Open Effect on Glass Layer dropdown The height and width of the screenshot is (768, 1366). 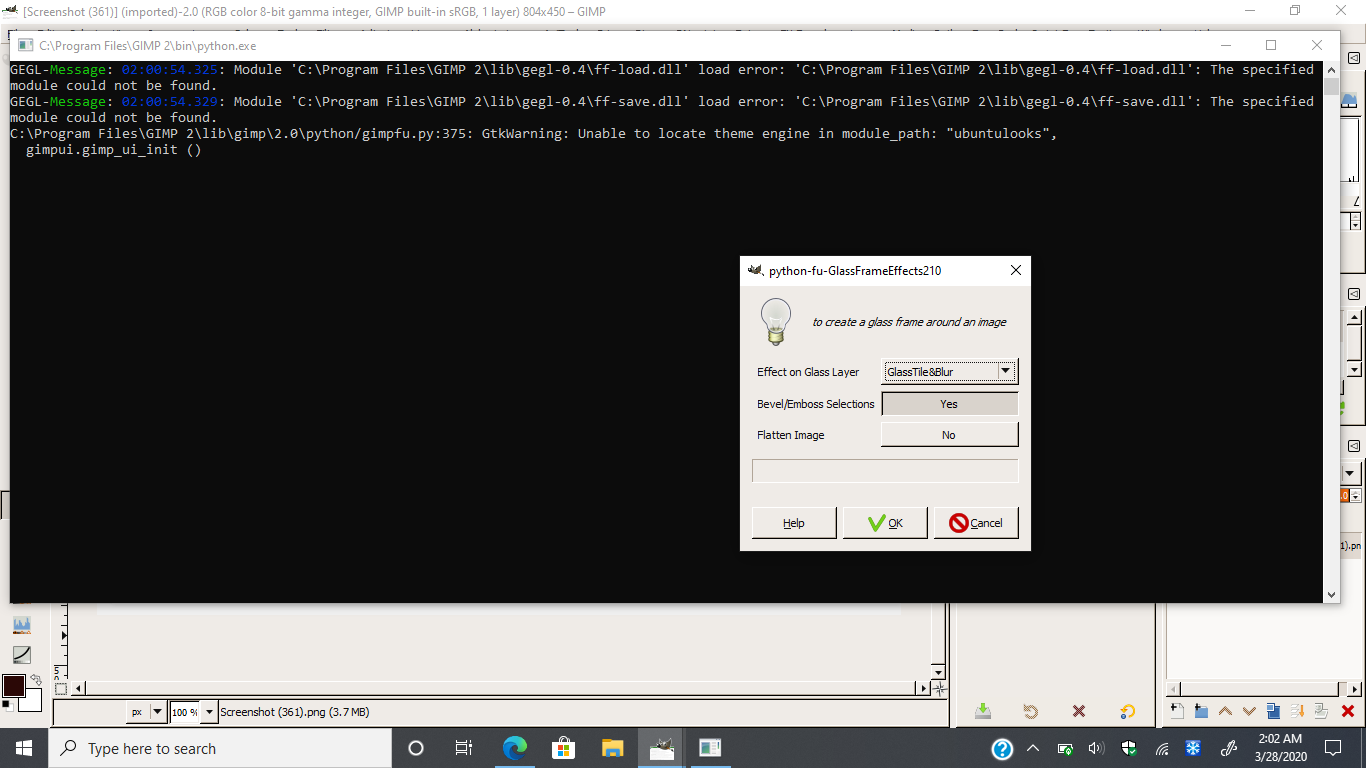tap(949, 372)
